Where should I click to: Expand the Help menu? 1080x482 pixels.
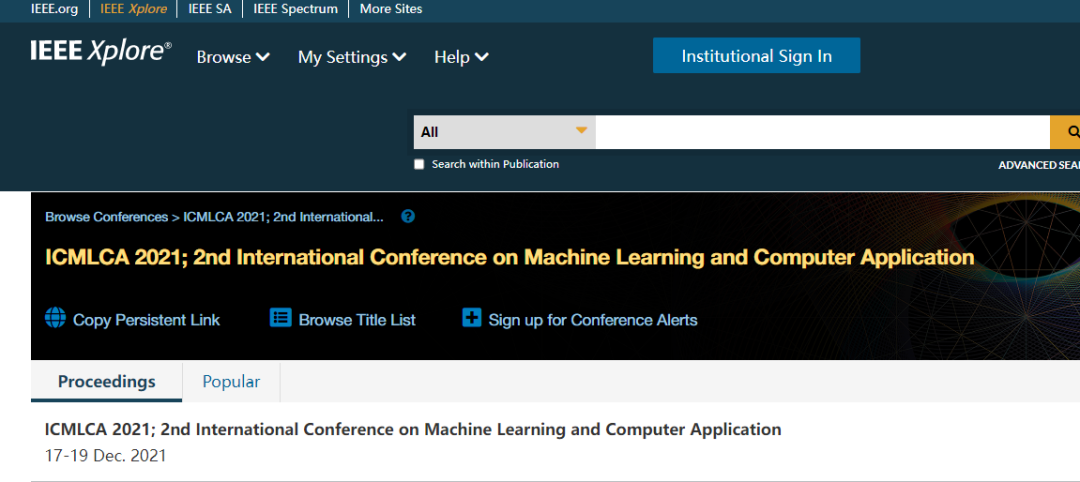(x=461, y=57)
